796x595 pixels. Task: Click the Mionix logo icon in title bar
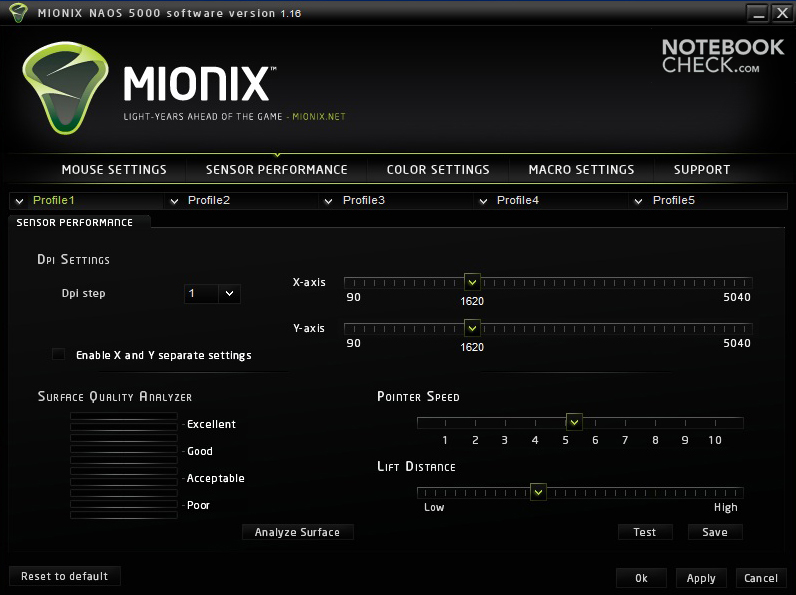pos(18,13)
